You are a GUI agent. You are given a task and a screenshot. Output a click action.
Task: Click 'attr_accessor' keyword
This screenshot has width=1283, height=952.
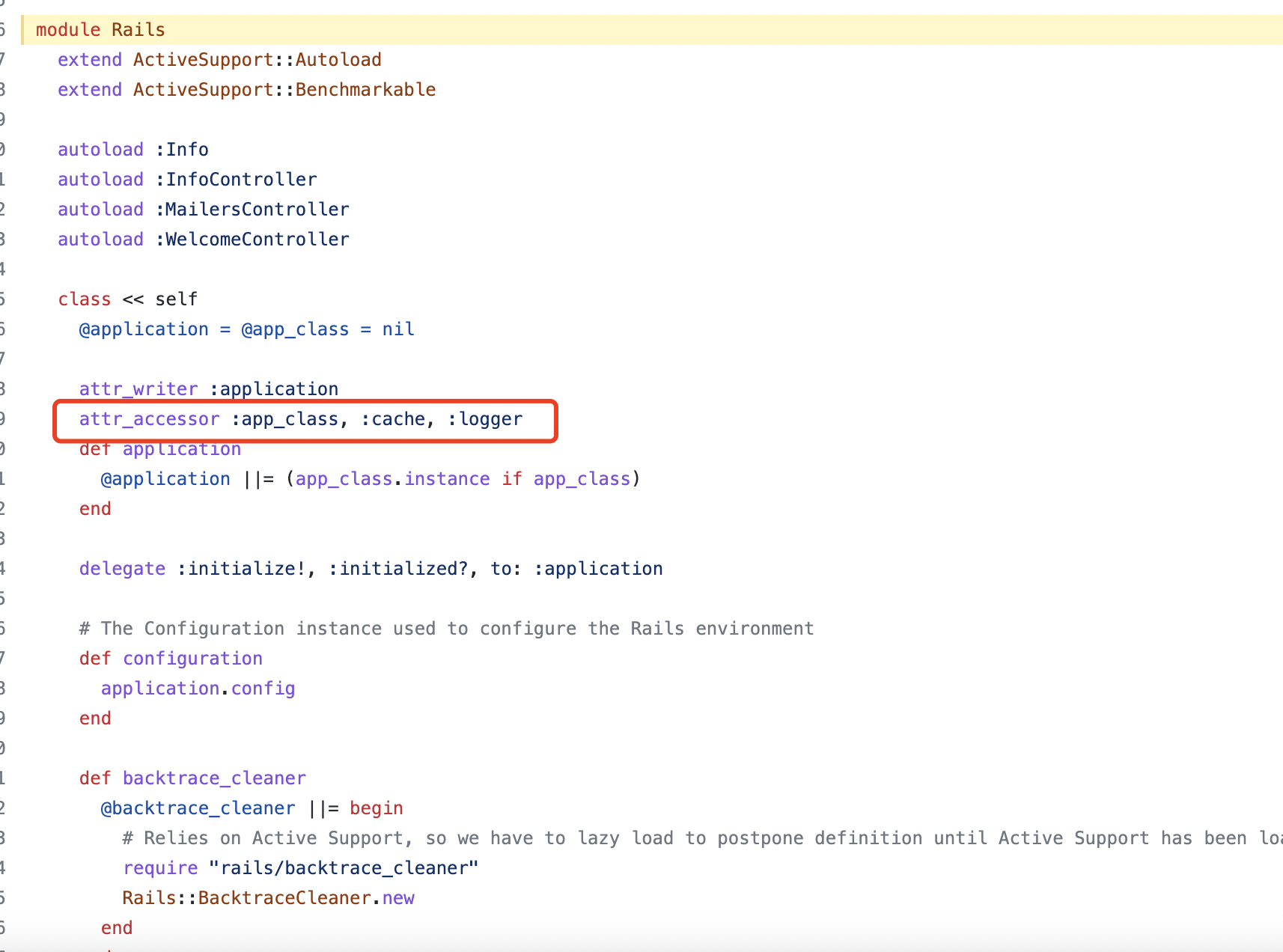(150, 419)
